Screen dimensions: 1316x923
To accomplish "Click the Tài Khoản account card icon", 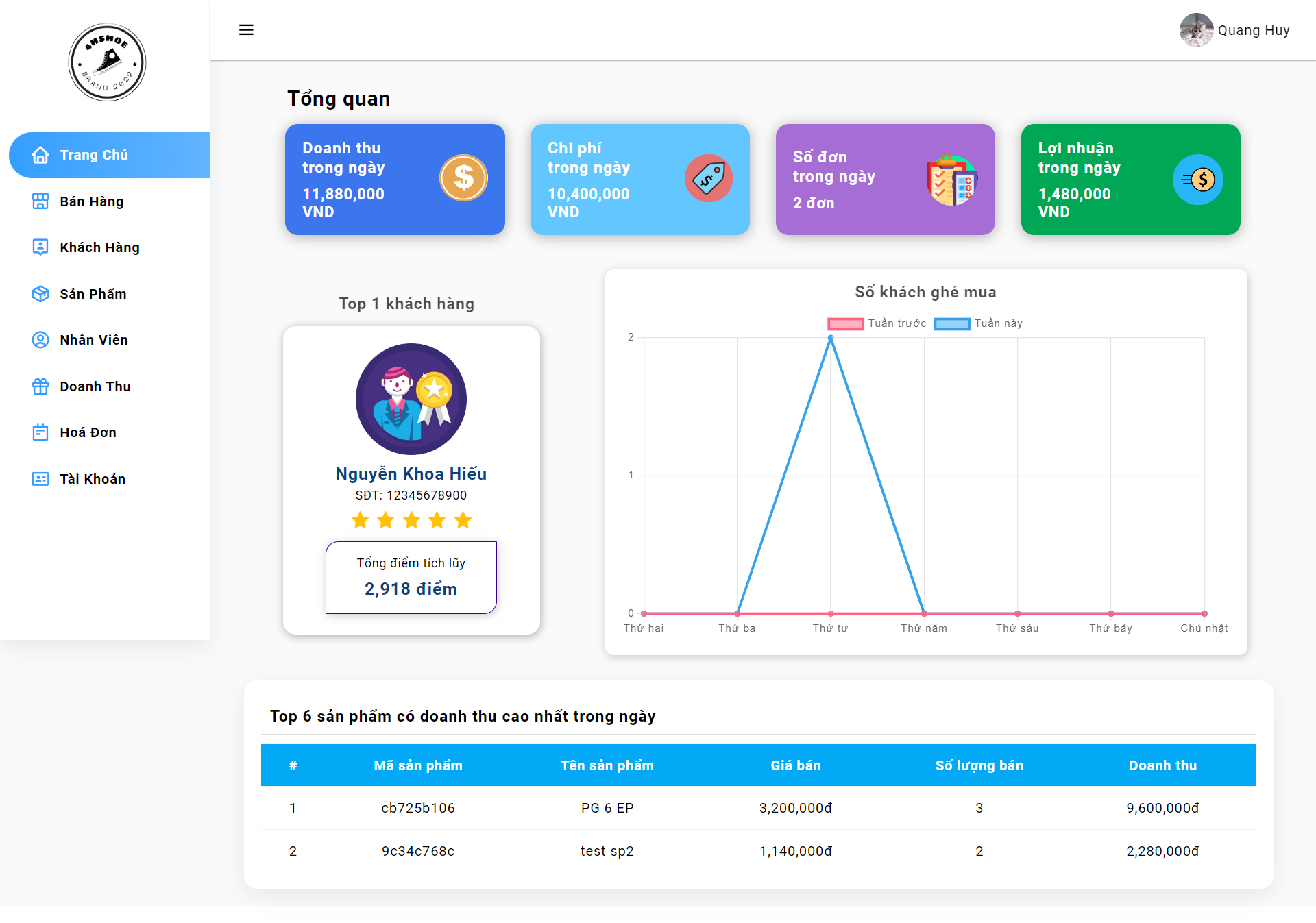I will [x=40, y=478].
